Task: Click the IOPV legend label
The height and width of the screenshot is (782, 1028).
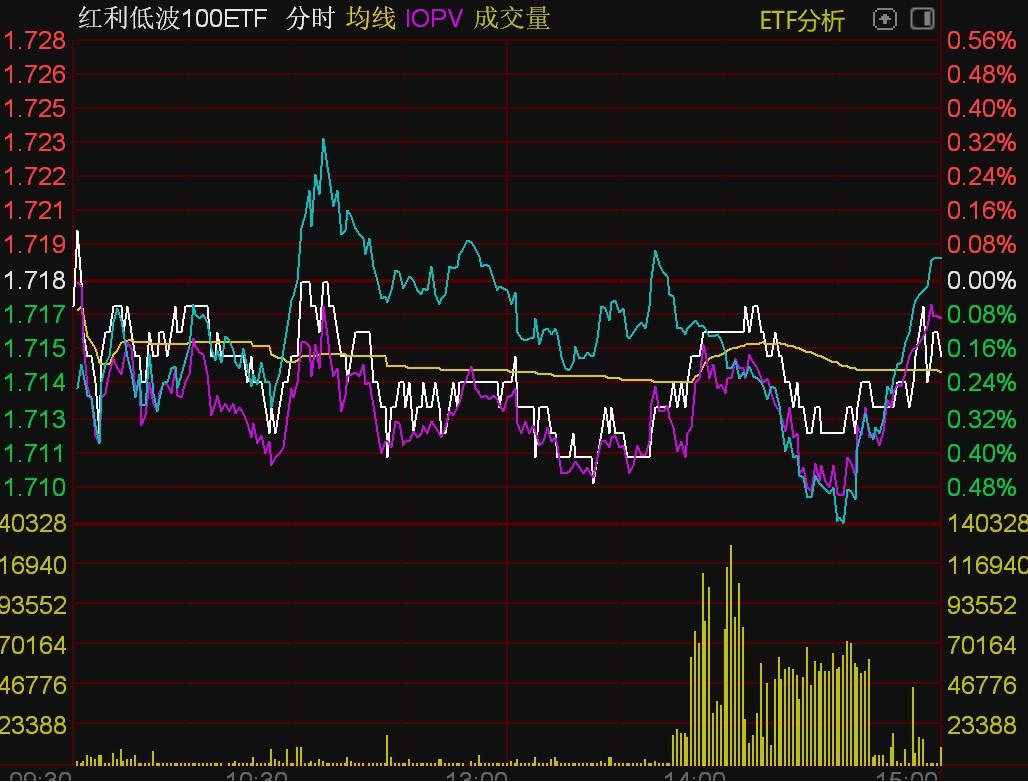Action: click(434, 19)
